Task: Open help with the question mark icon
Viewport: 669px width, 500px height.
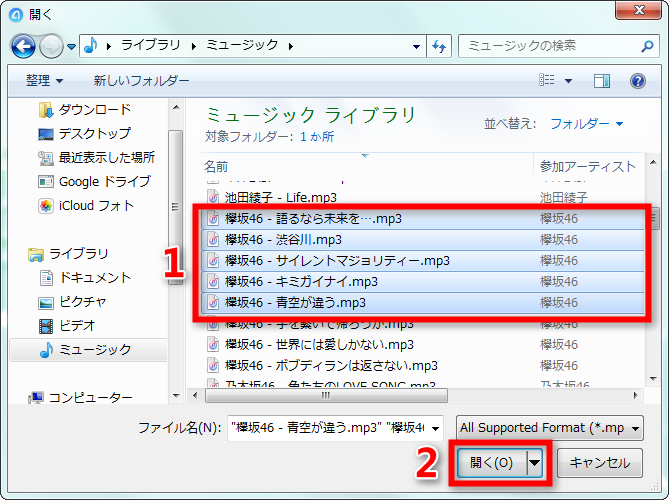Action: click(638, 81)
